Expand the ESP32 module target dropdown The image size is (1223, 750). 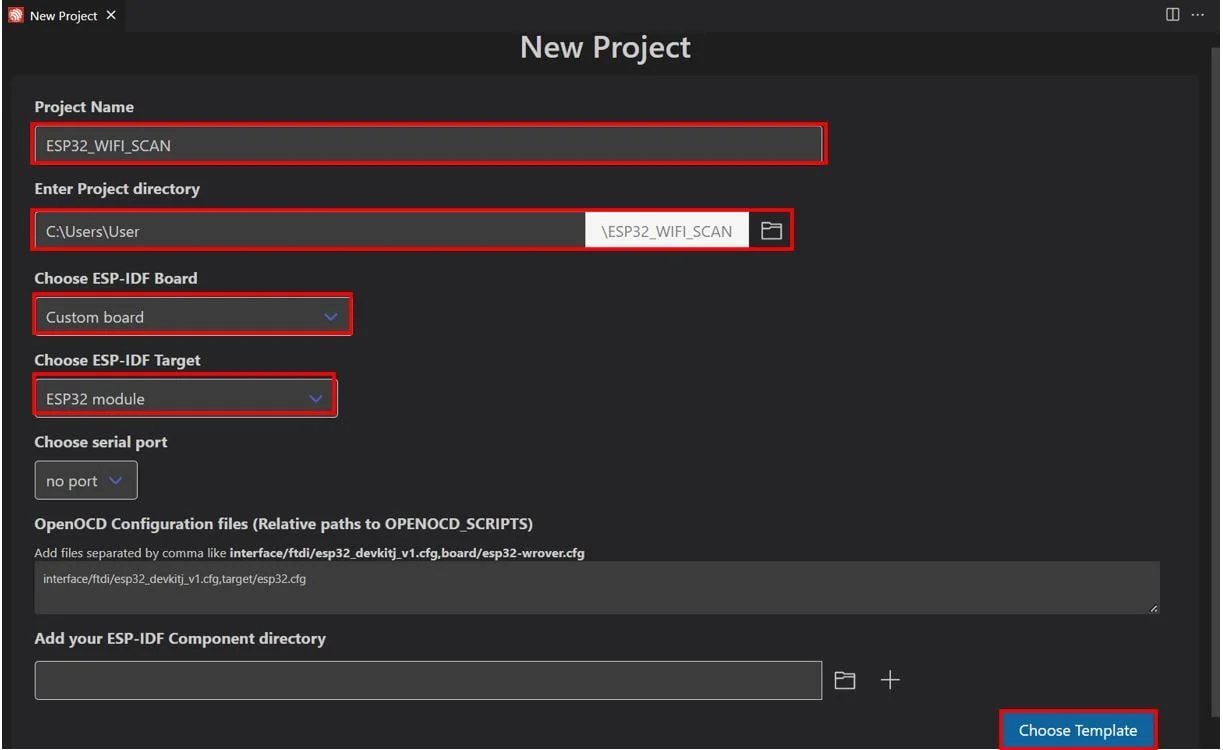185,398
